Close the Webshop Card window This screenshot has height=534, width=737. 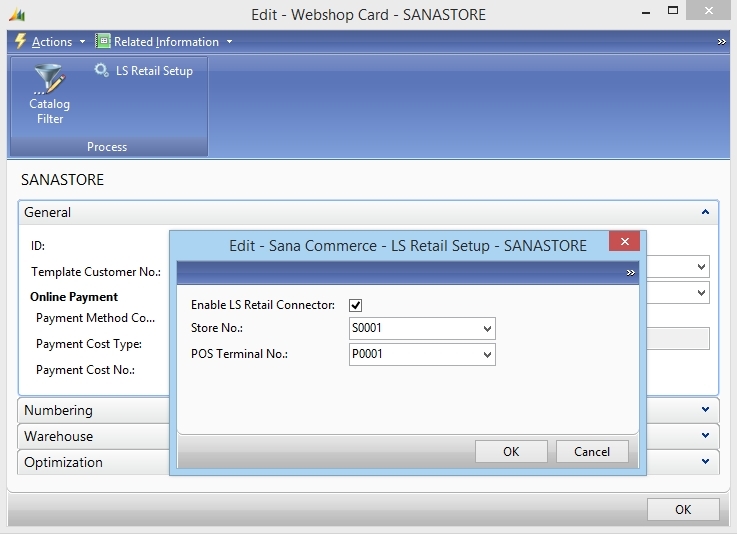click(x=708, y=10)
